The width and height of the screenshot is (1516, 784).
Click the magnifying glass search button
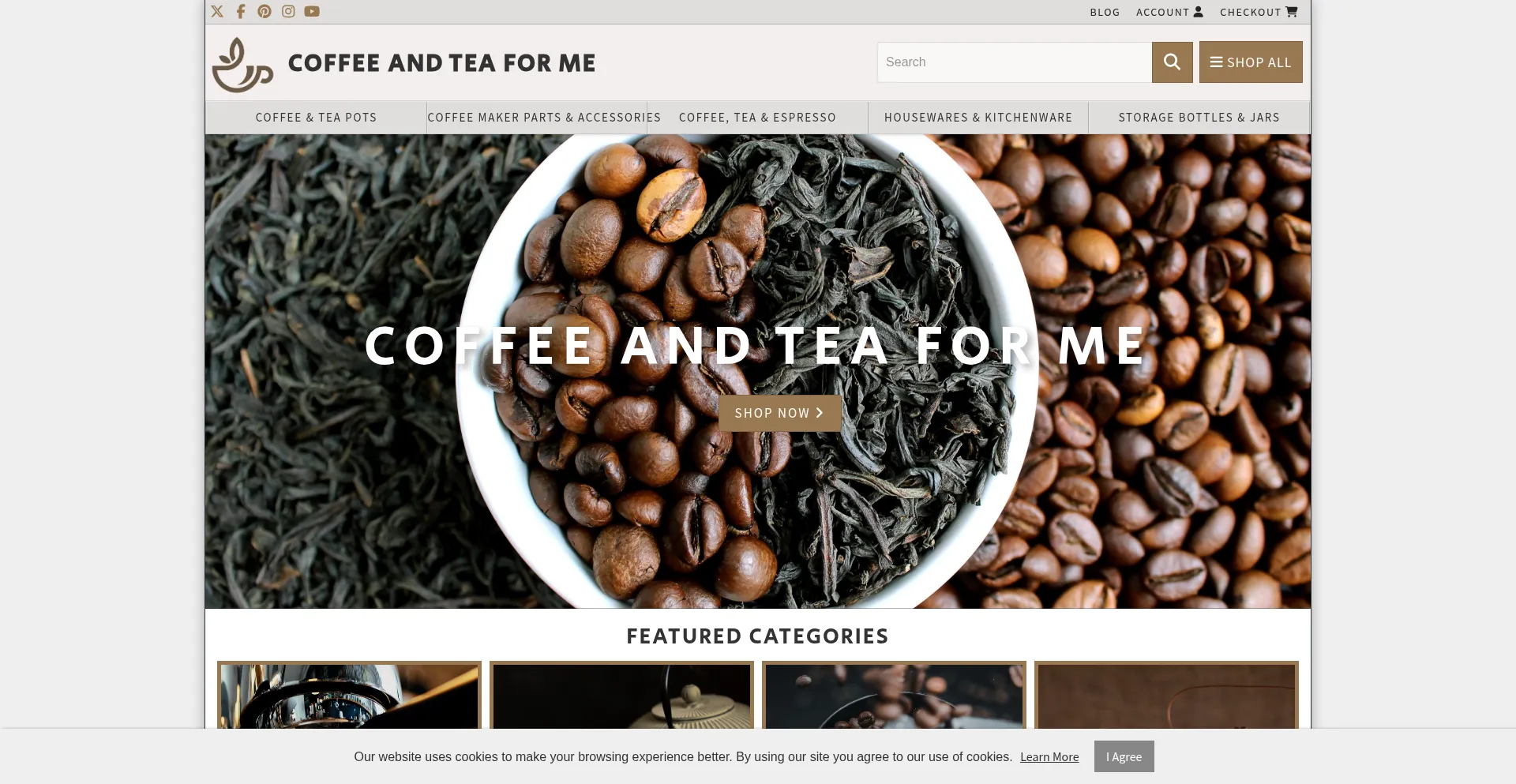pos(1172,62)
